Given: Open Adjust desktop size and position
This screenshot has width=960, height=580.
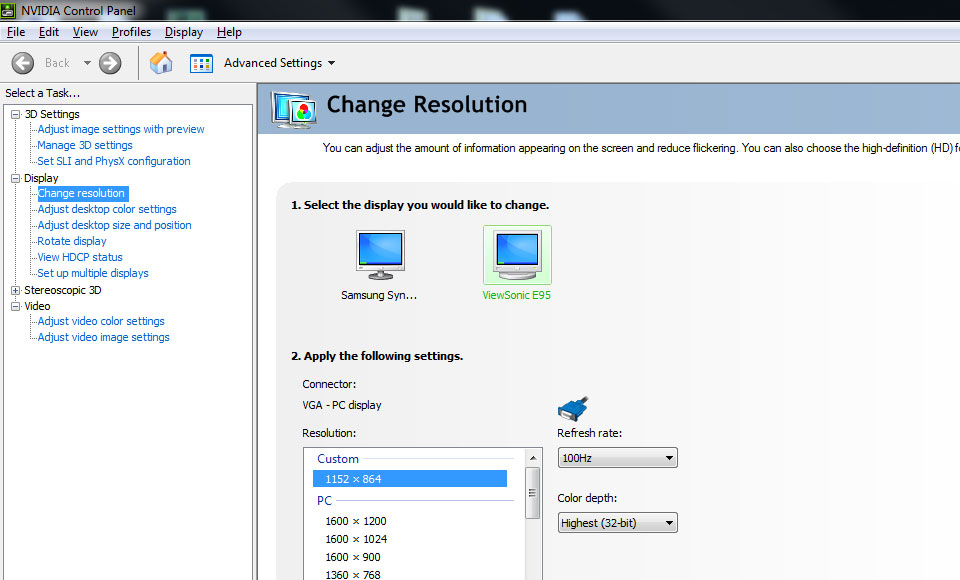Looking at the screenshot, I should click(x=114, y=225).
